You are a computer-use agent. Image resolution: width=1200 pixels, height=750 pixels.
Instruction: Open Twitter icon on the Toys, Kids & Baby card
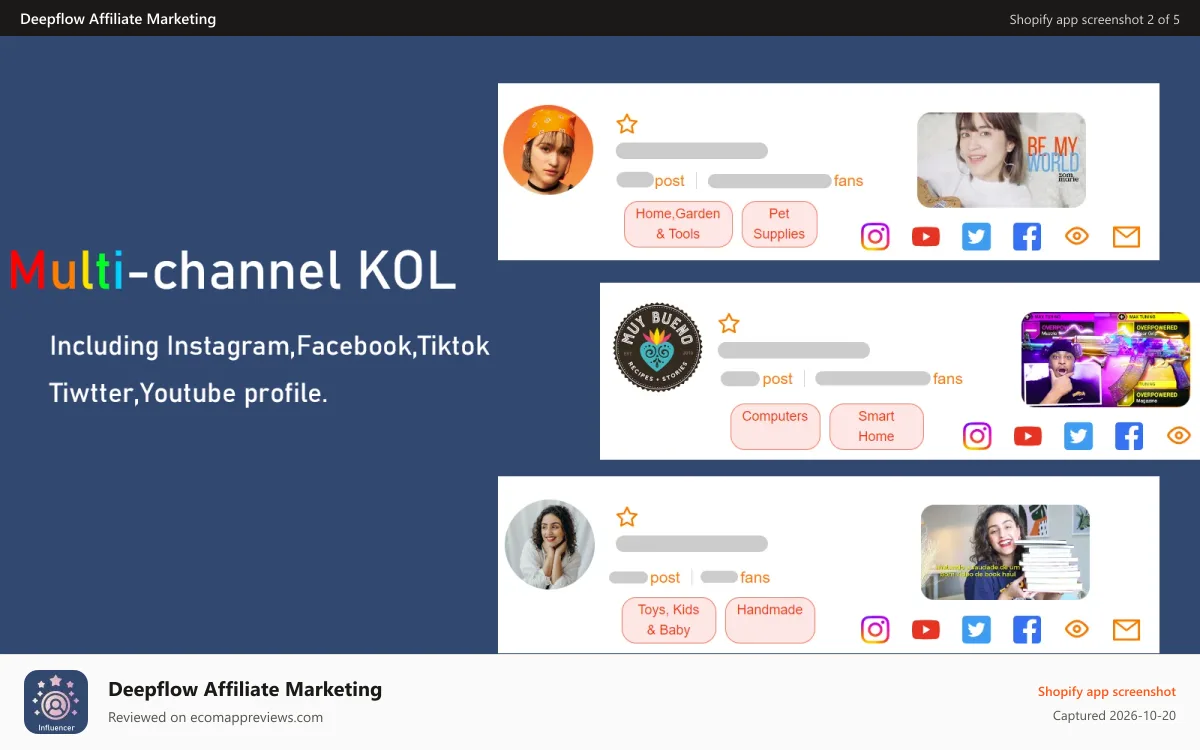pos(976,629)
